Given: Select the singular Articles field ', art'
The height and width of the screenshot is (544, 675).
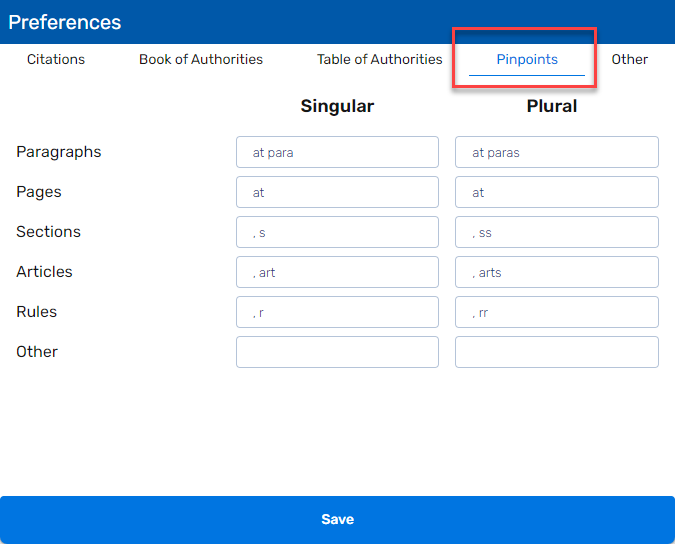Looking at the screenshot, I should tap(338, 272).
